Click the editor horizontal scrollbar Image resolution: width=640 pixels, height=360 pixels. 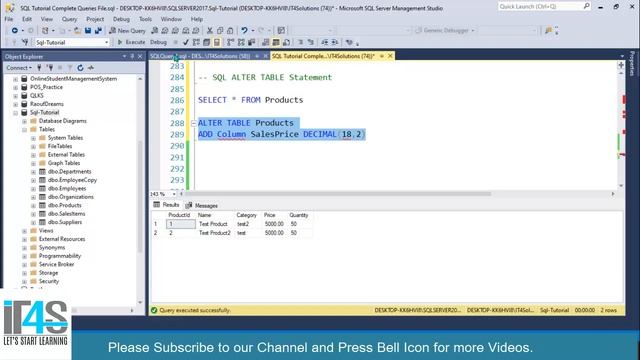337,194
